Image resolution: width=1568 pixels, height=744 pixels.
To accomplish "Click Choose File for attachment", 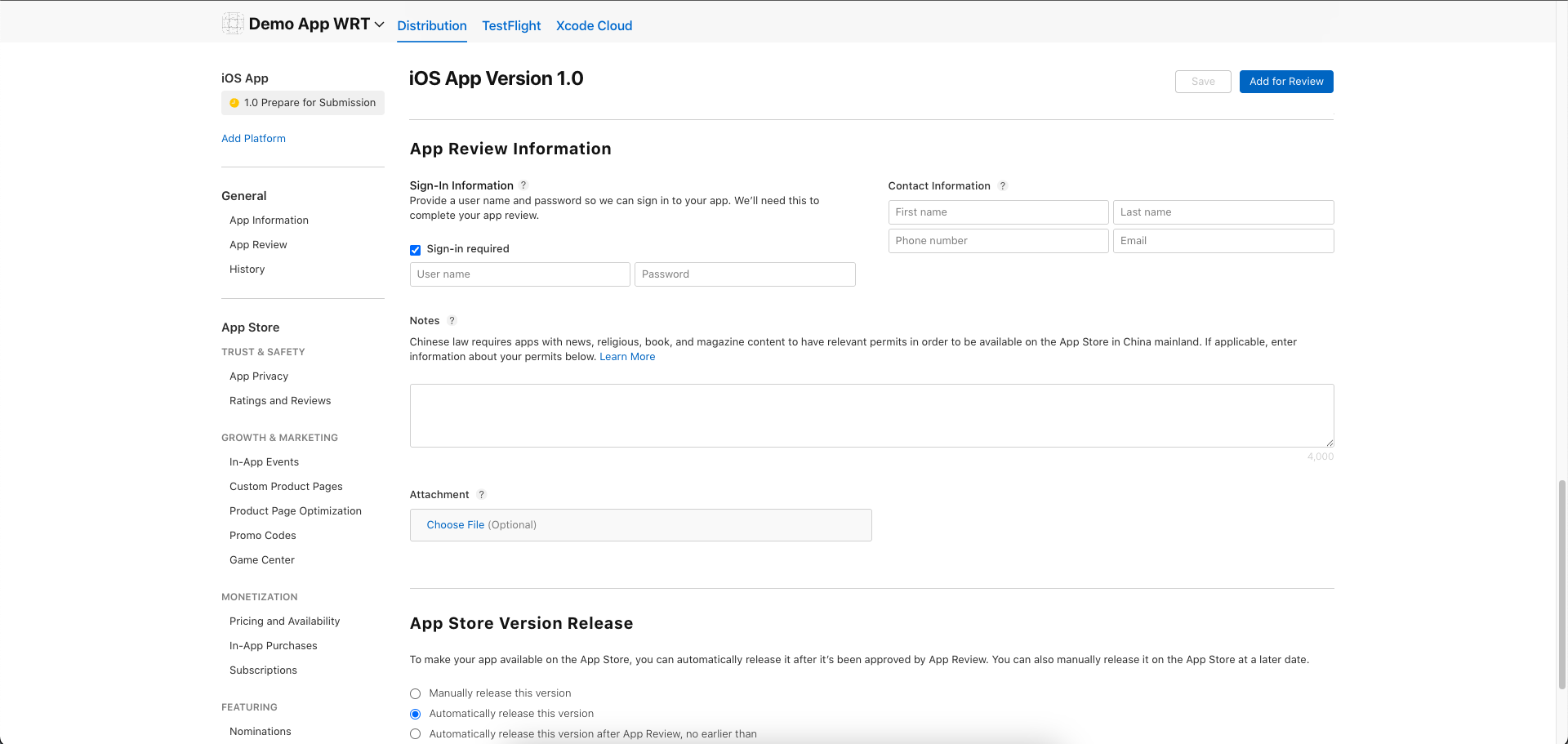I will pos(455,525).
